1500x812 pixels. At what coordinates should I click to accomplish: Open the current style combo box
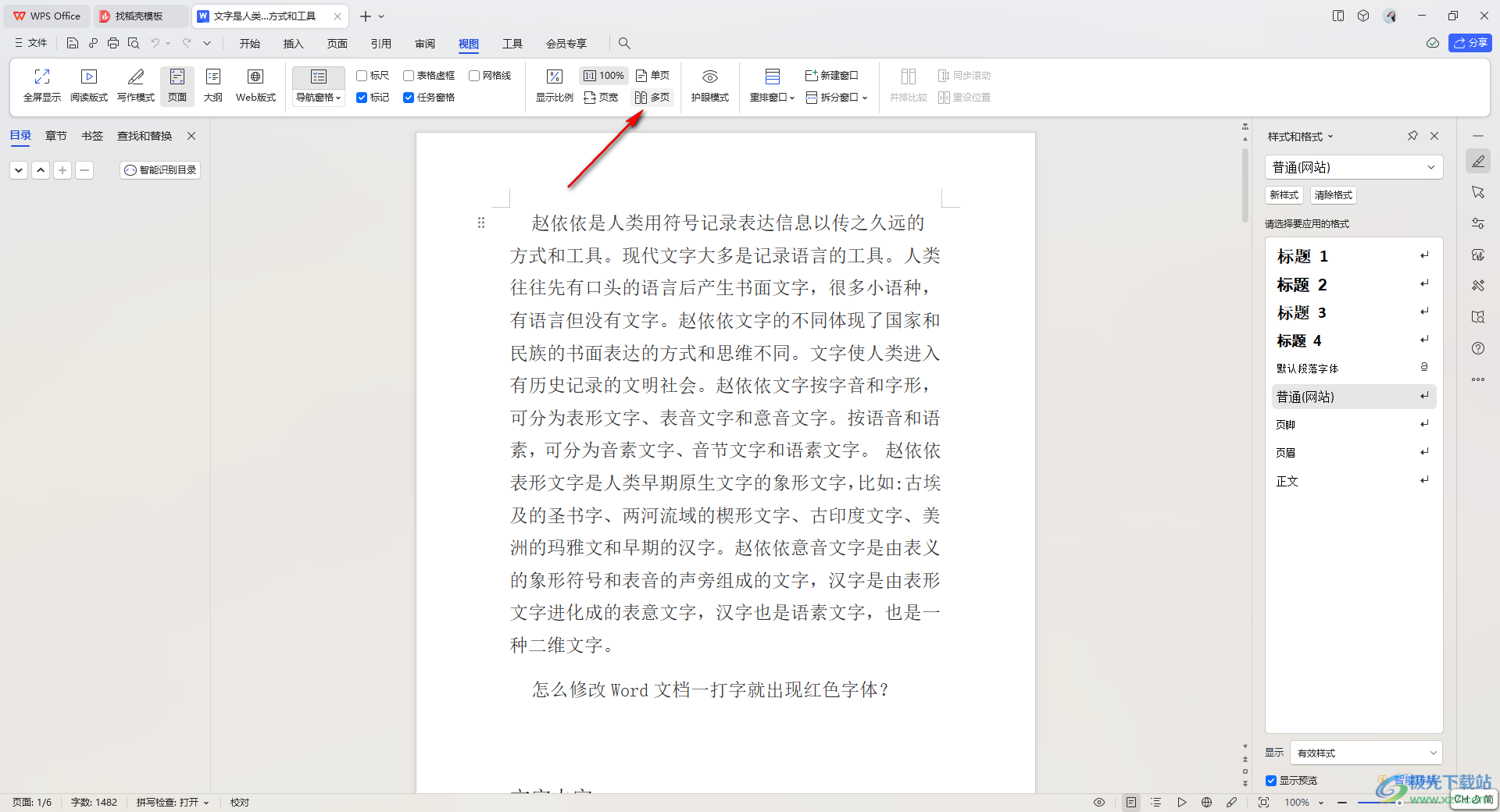click(x=1354, y=167)
